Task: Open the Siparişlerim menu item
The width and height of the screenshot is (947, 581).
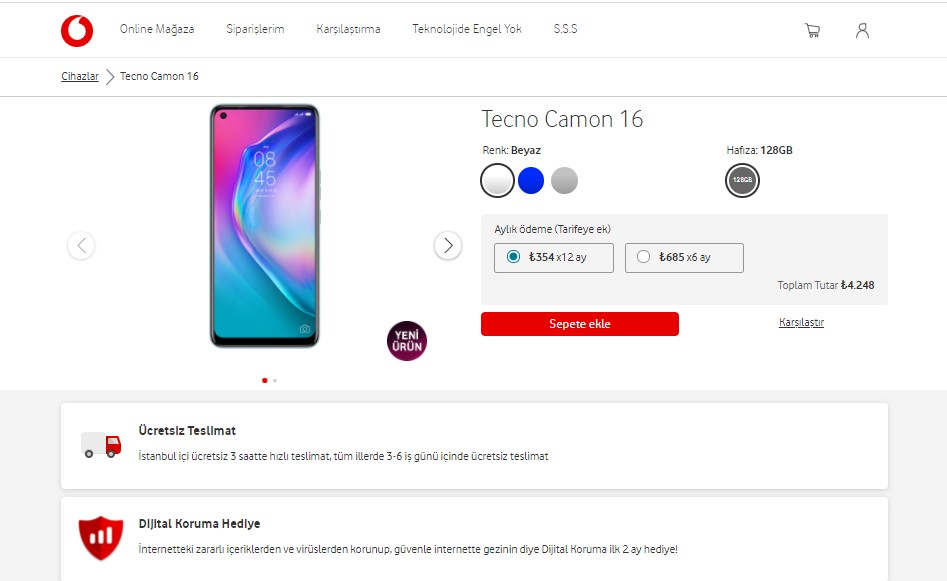Action: [x=255, y=29]
